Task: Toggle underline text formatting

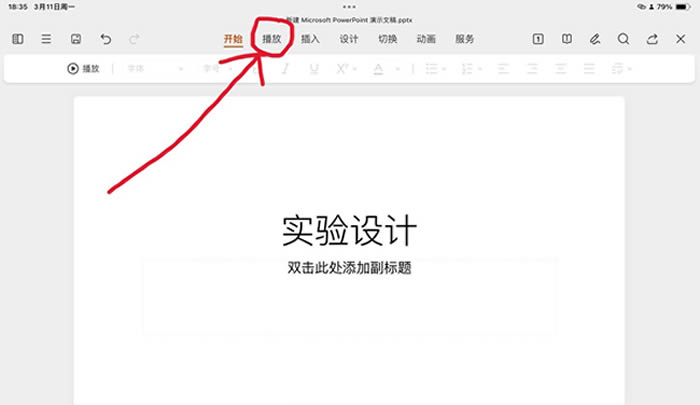Action: click(x=314, y=69)
